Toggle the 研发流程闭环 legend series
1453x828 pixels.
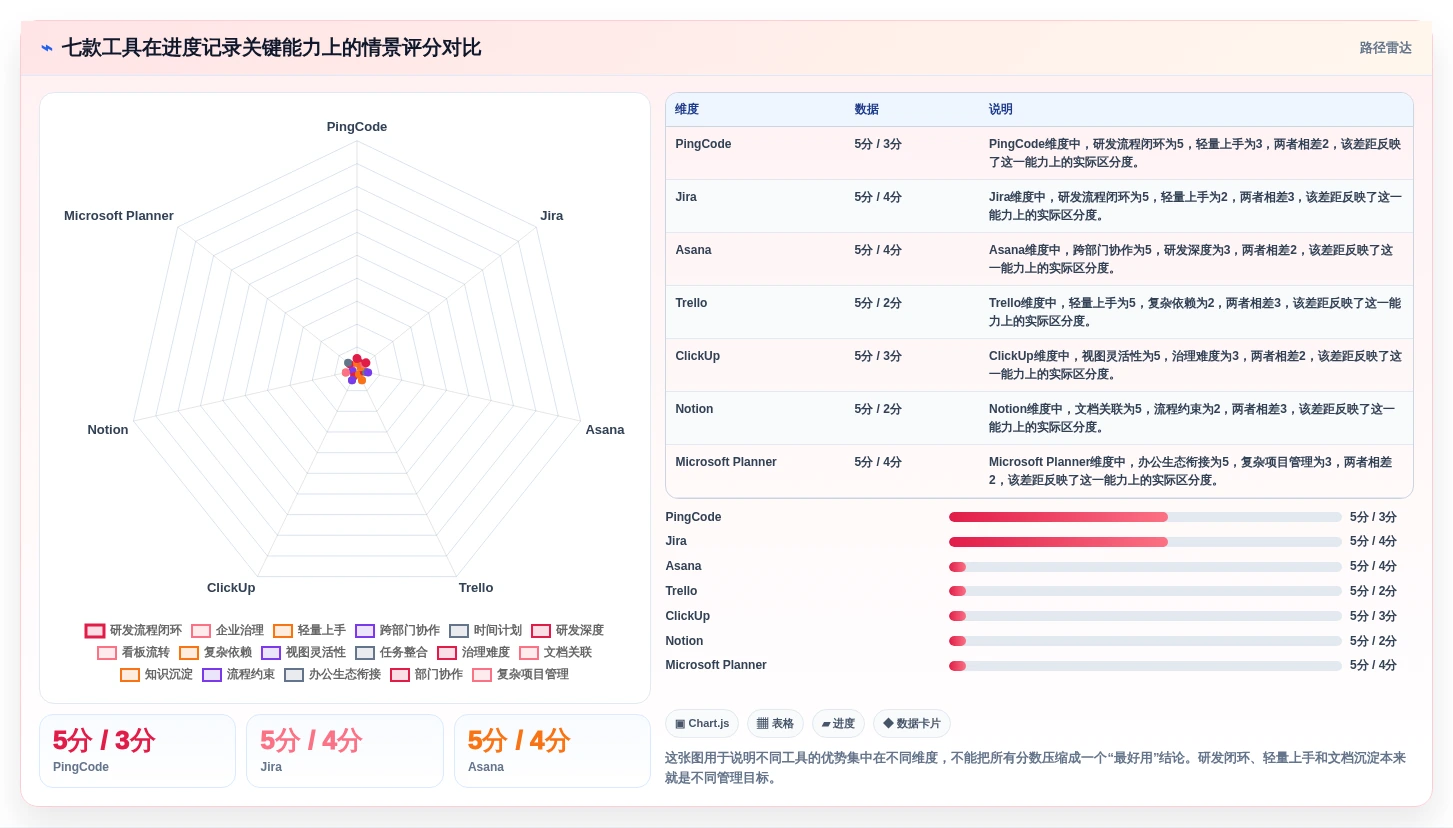(x=134, y=631)
